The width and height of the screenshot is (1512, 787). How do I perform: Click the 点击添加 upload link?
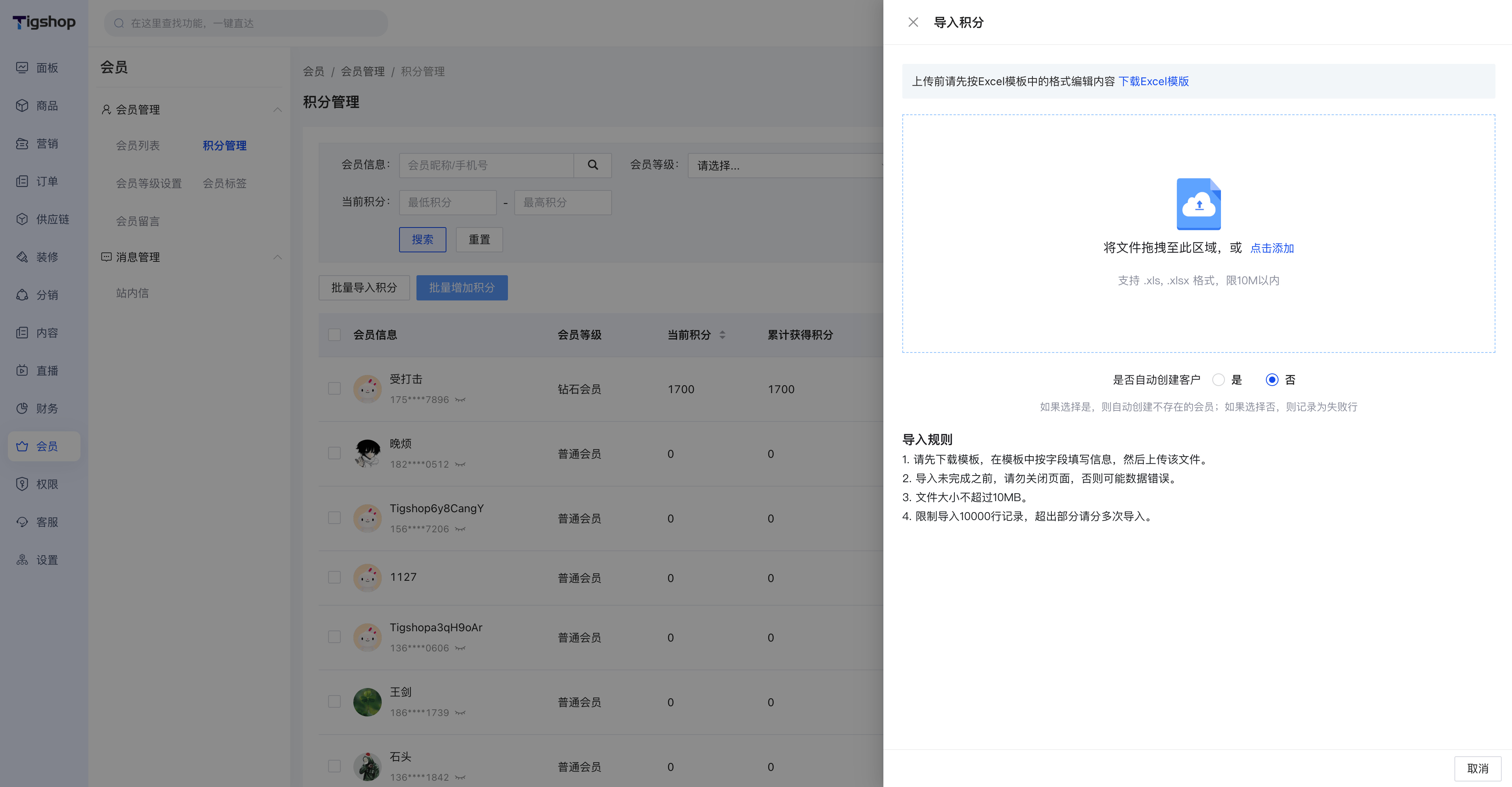click(1272, 248)
